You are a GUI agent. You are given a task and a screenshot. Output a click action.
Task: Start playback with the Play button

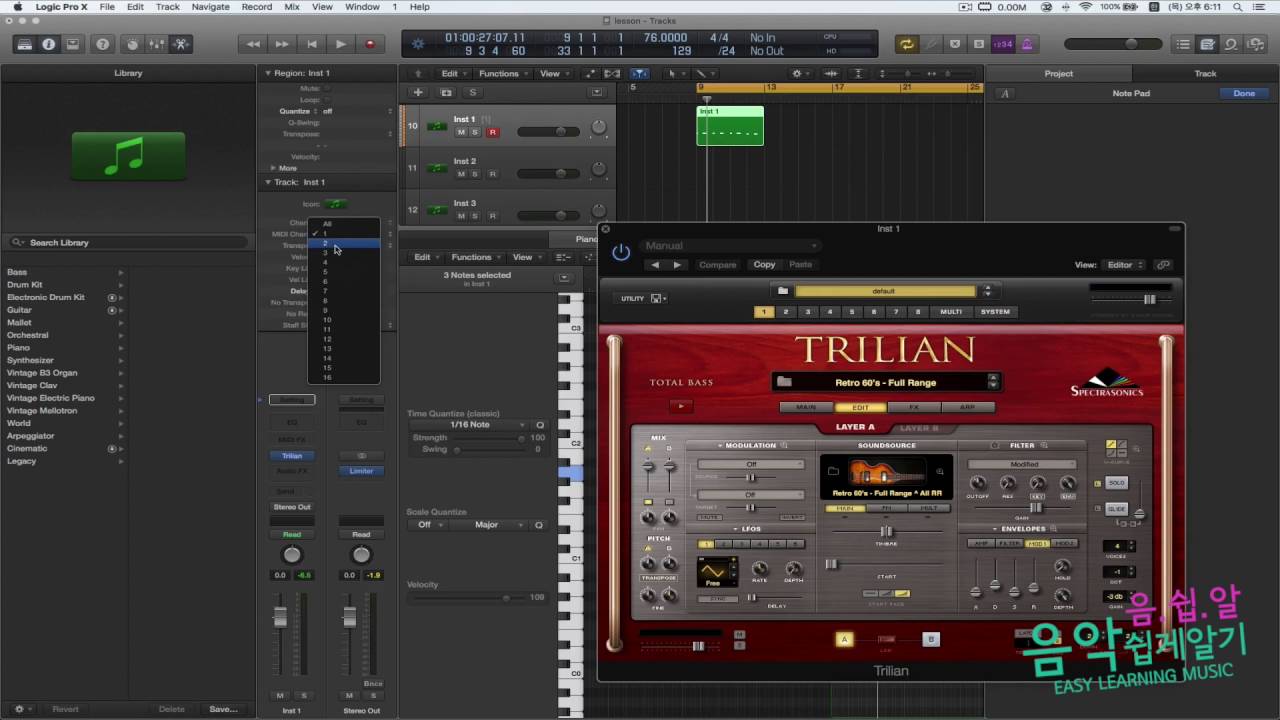click(341, 44)
